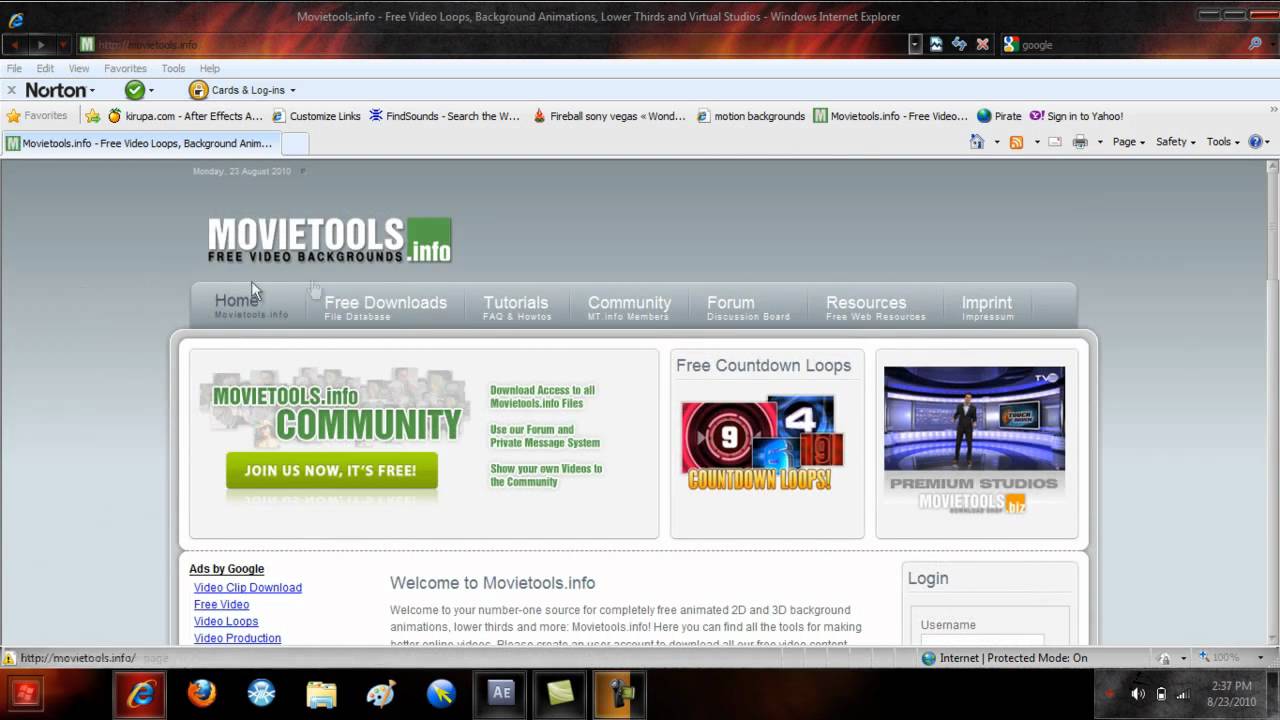
Task: Click the Print icon
Action: coord(1080,142)
